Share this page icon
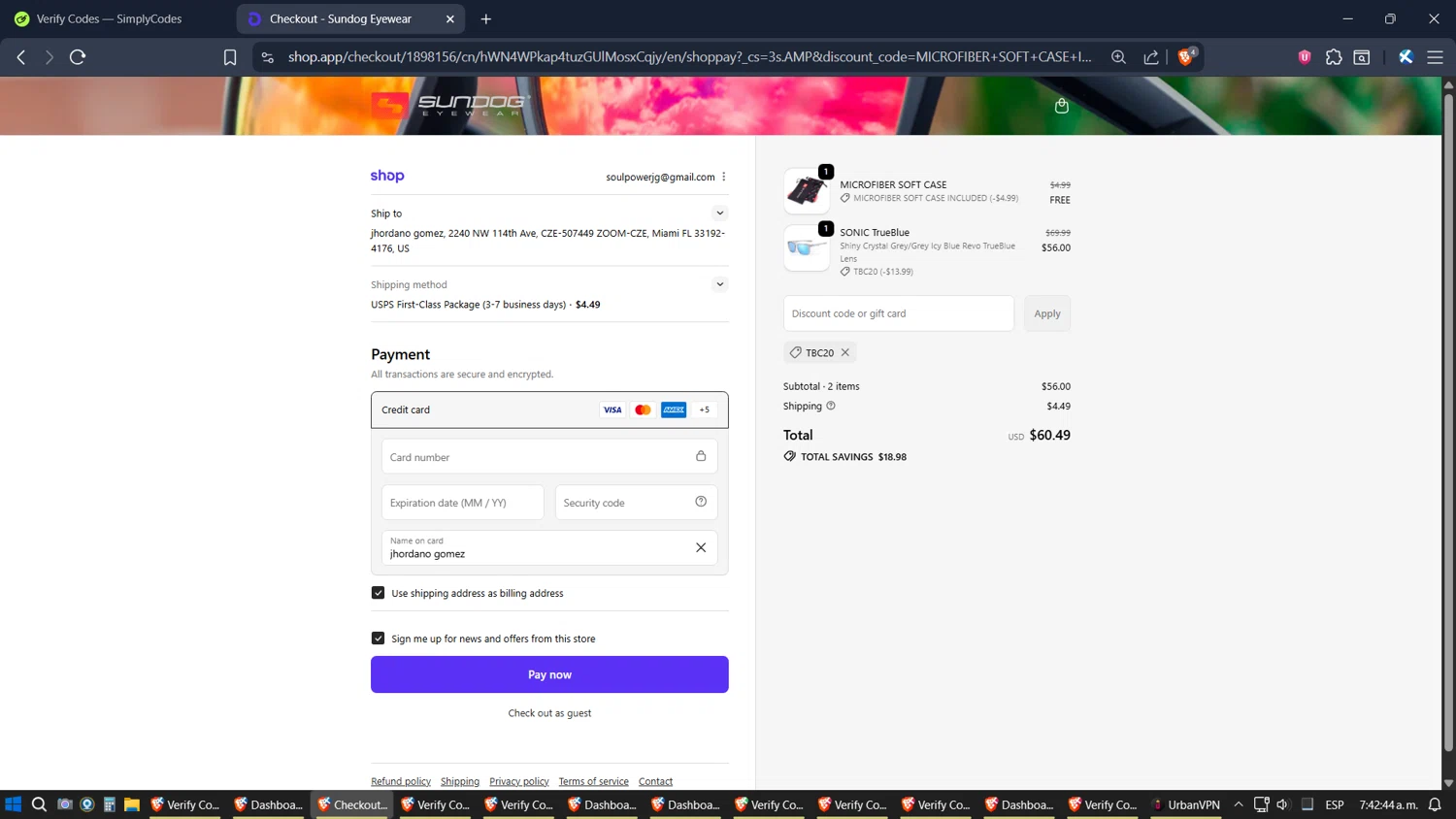The width and height of the screenshot is (1456, 819). click(x=1151, y=57)
